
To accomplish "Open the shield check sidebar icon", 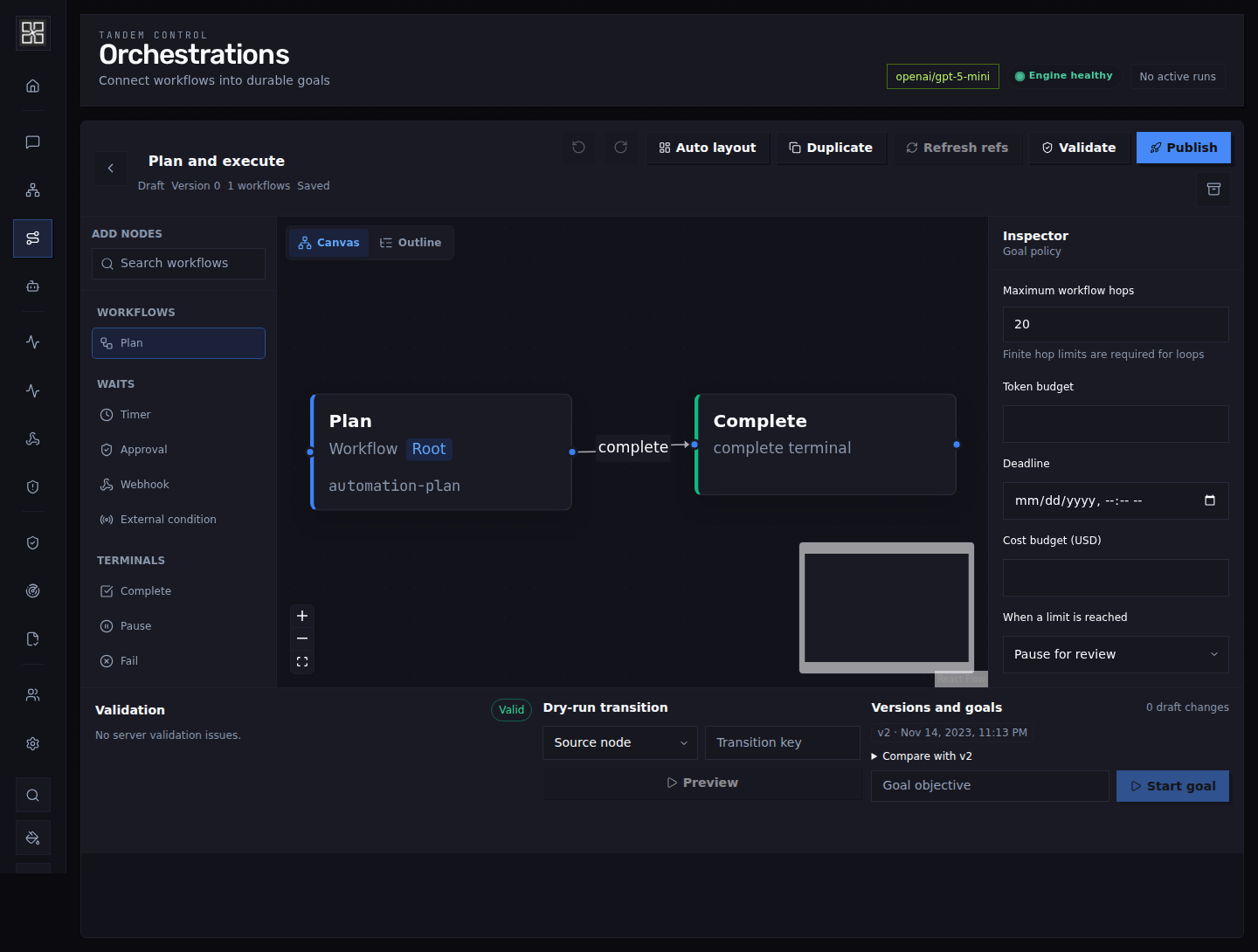I will pos(32,542).
